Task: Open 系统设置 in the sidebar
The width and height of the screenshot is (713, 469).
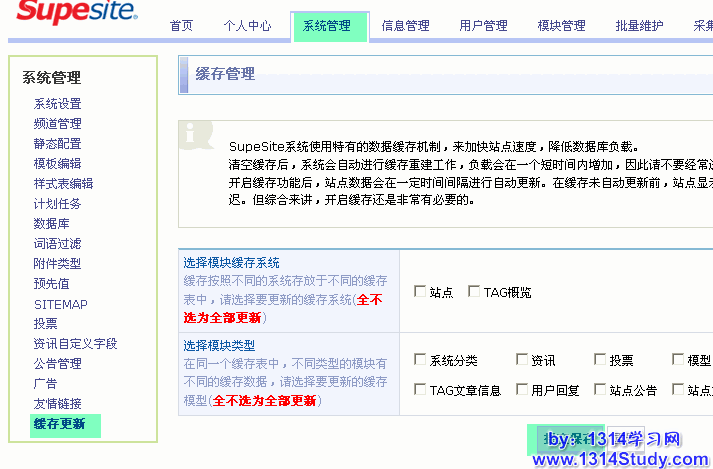Action: click(57, 104)
